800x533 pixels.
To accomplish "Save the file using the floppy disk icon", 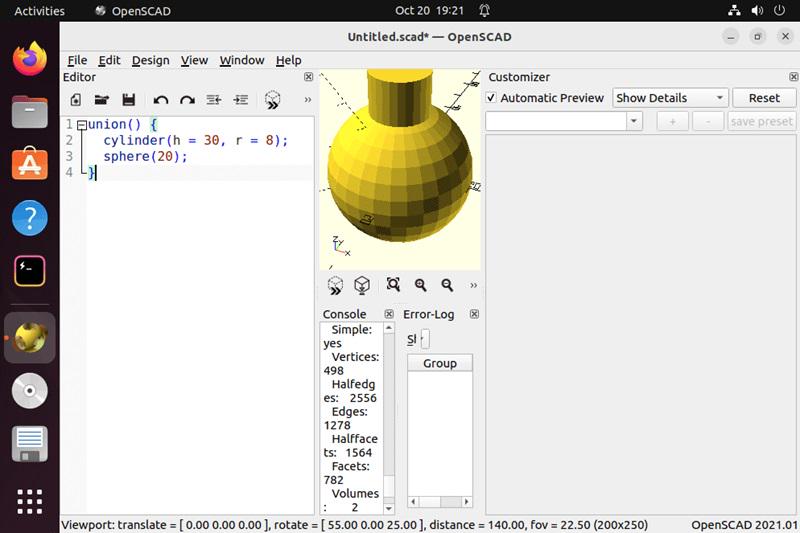I will point(129,99).
